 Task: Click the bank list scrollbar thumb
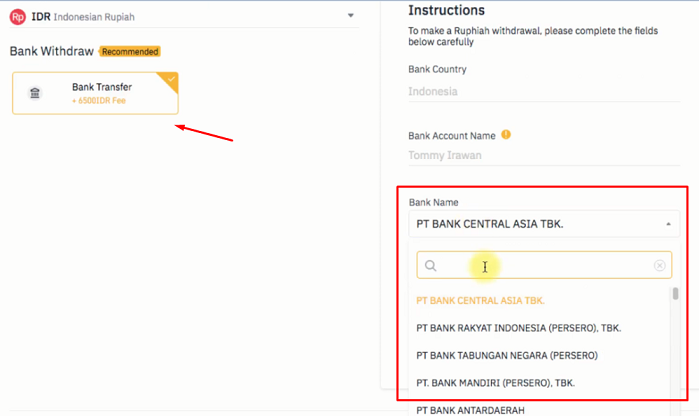[675, 294]
